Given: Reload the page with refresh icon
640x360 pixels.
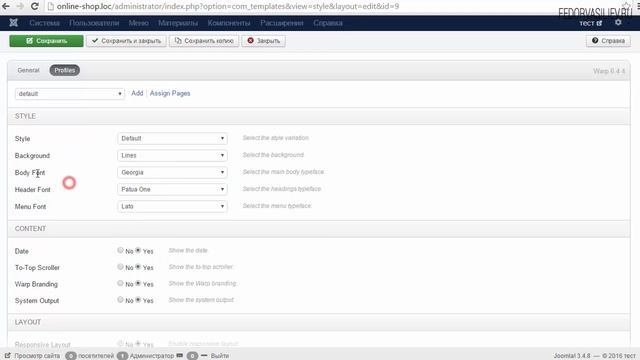Looking at the screenshot, I should tap(35, 6).
